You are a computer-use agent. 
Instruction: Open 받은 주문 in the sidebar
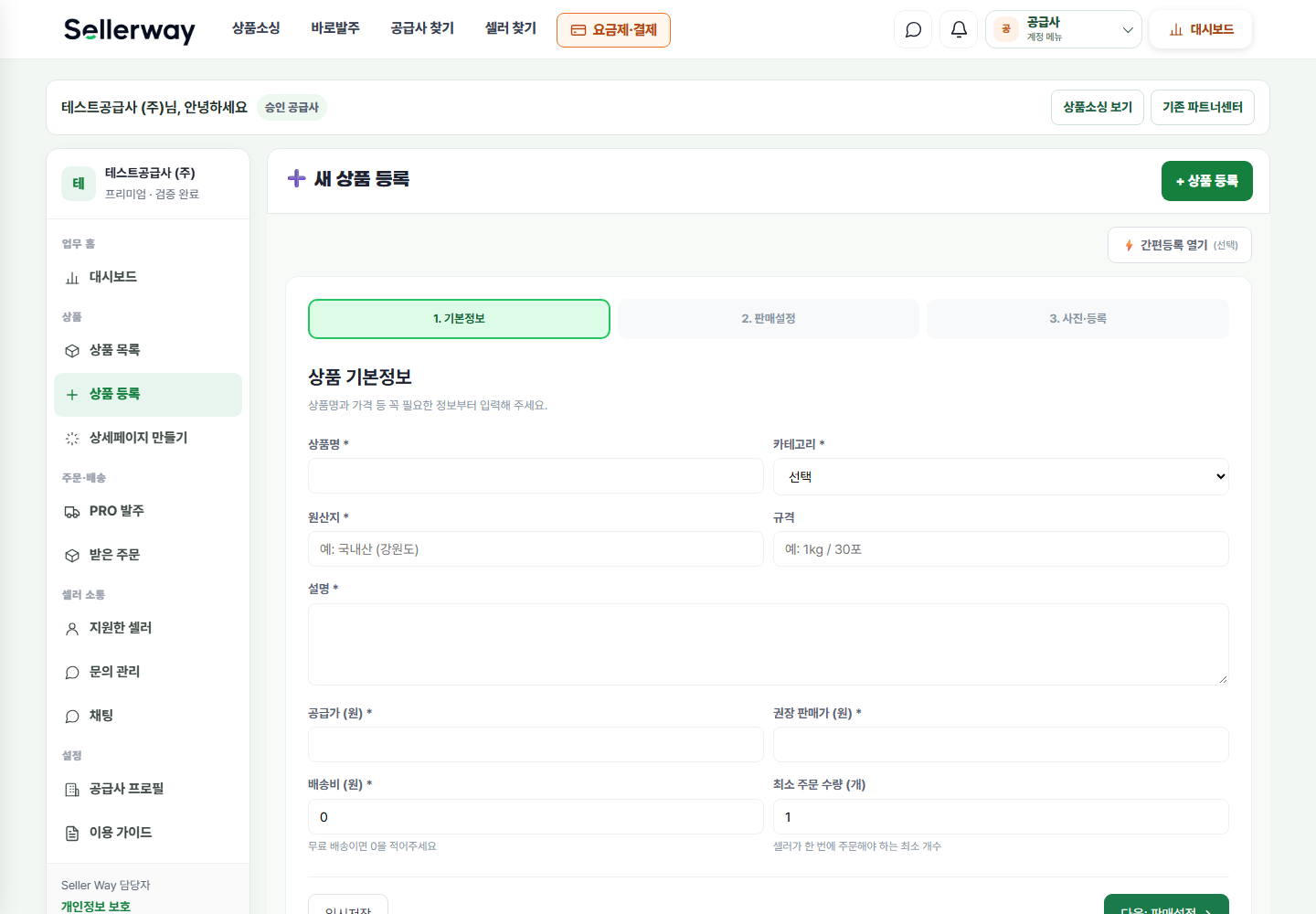click(x=148, y=555)
